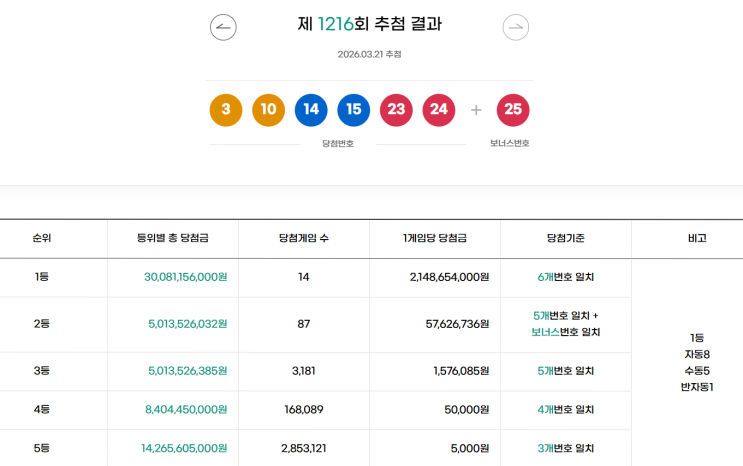Click criteria 3개번호 일치
Viewport: 743px width, 466px height.
[x=566, y=448]
